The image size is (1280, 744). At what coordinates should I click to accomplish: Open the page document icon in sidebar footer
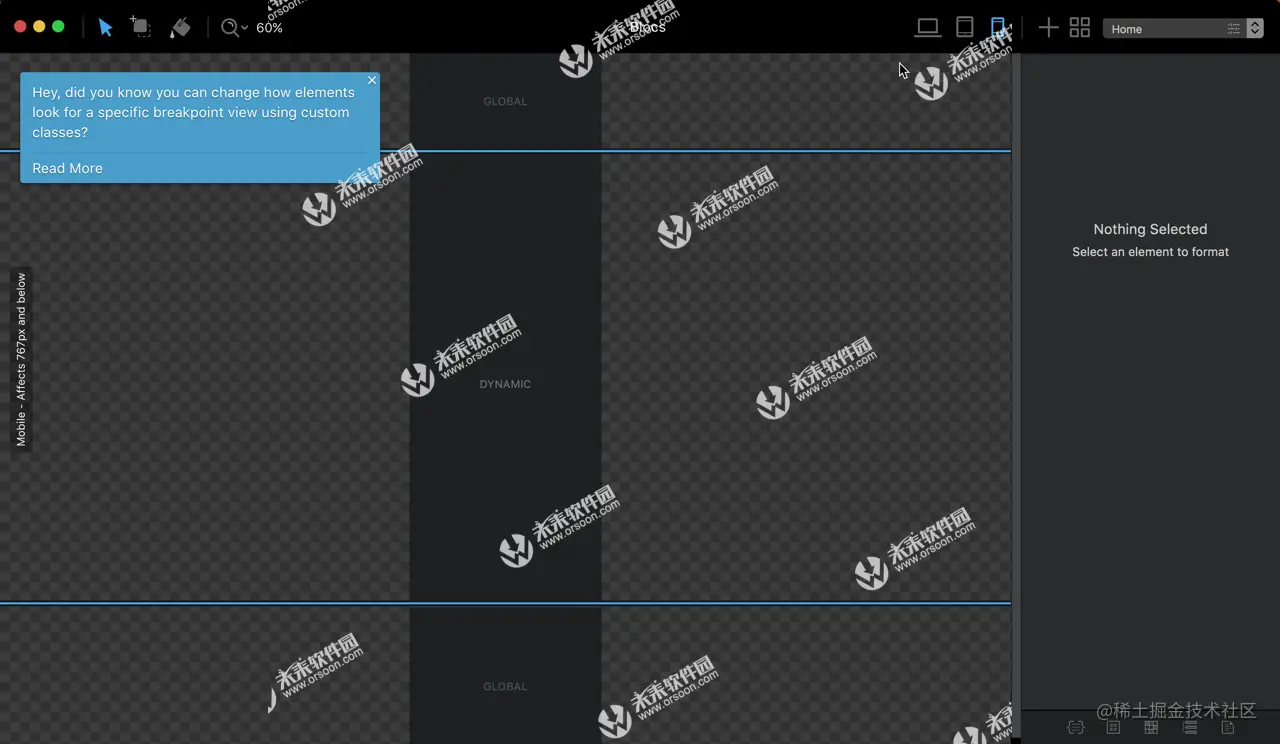pyautogui.click(x=1228, y=728)
